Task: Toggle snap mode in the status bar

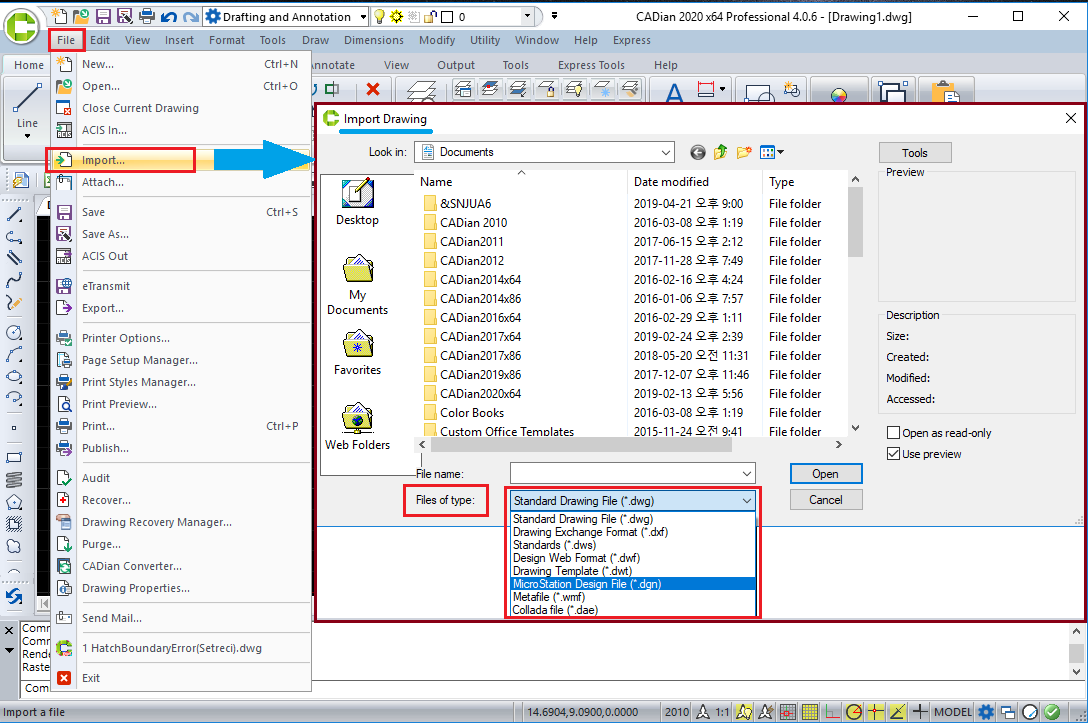Action: click(788, 711)
